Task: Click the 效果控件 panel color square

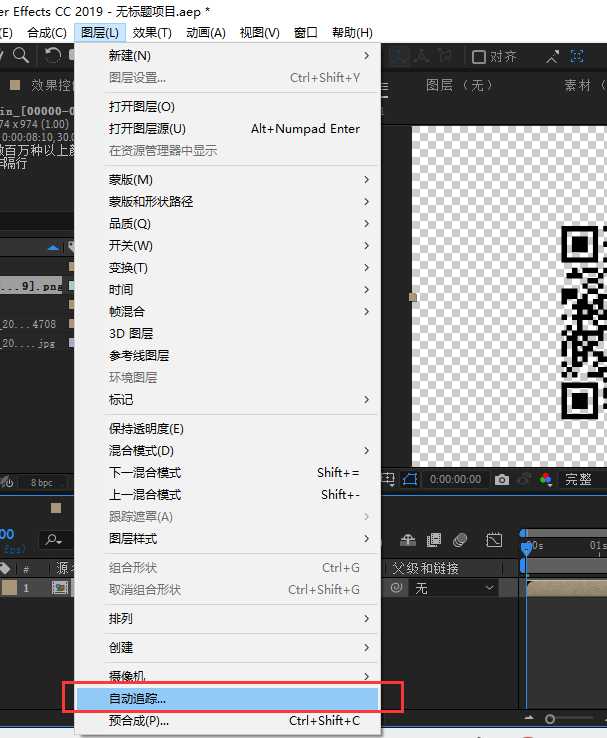Action: pos(15,85)
